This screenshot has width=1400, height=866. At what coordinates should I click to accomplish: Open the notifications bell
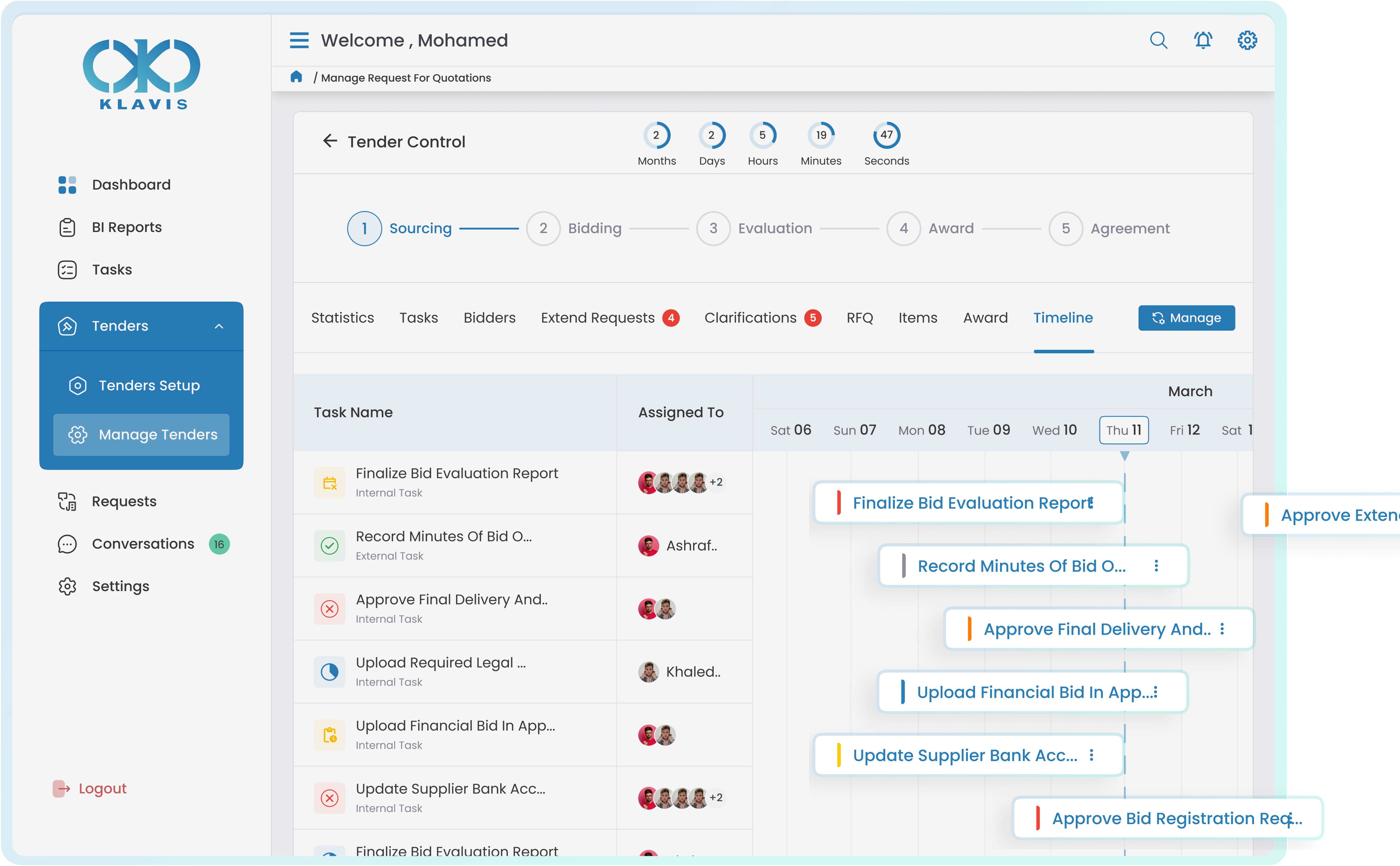click(1203, 41)
